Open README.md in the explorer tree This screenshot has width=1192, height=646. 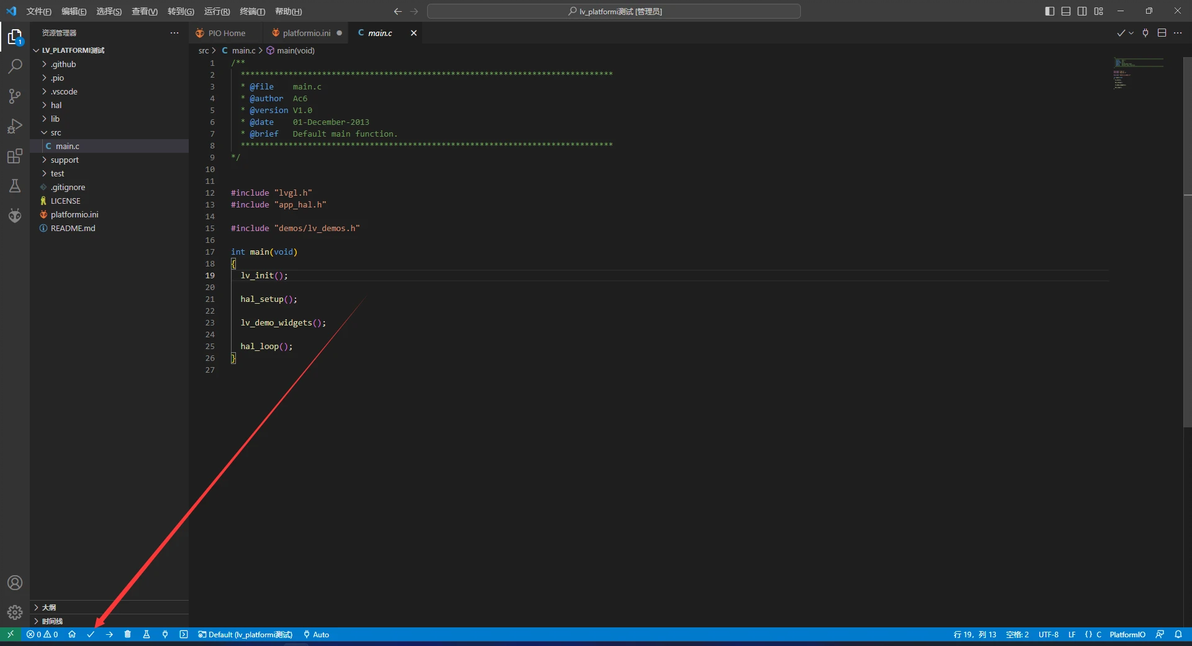(x=109, y=228)
